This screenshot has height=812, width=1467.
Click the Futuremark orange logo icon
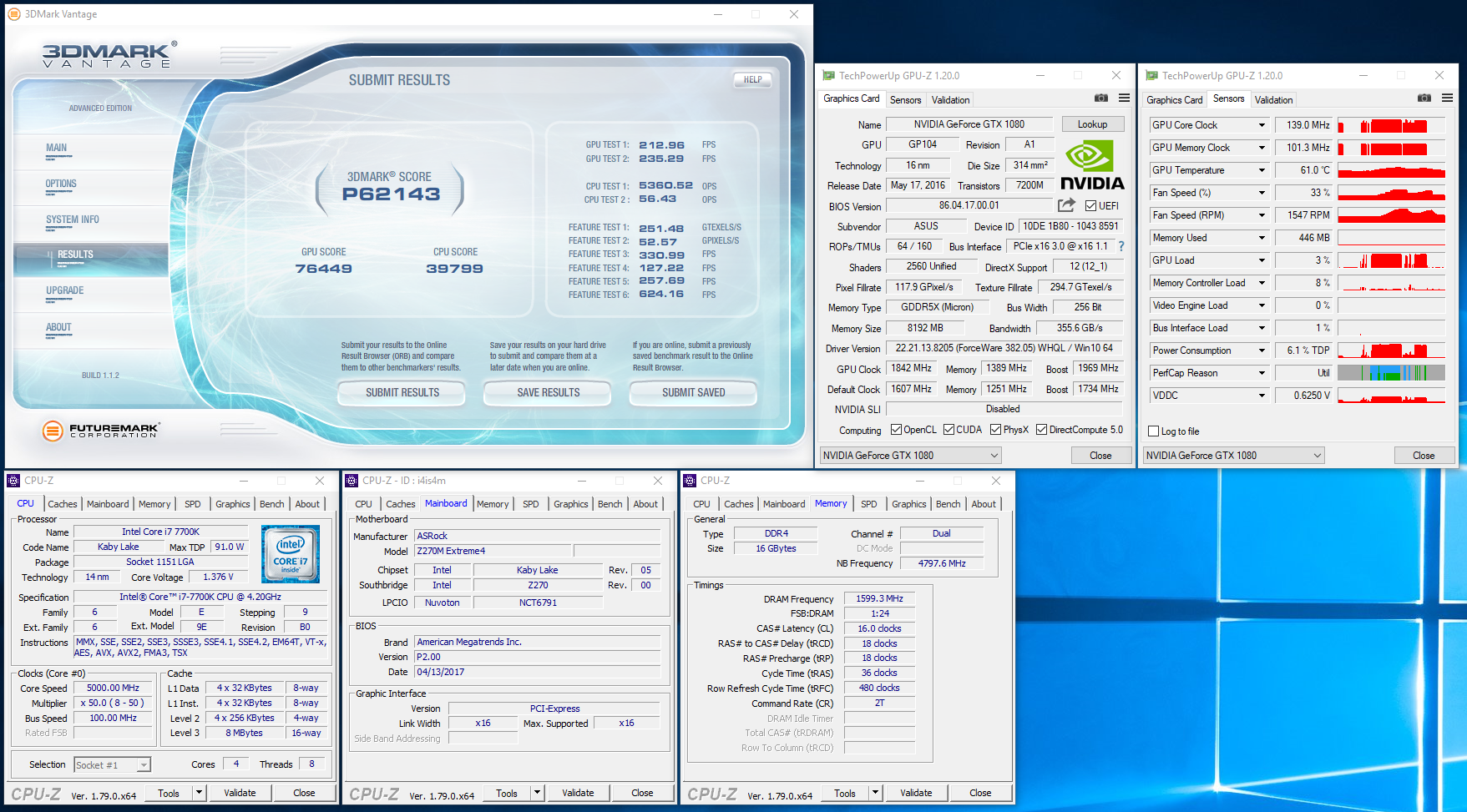point(53,431)
